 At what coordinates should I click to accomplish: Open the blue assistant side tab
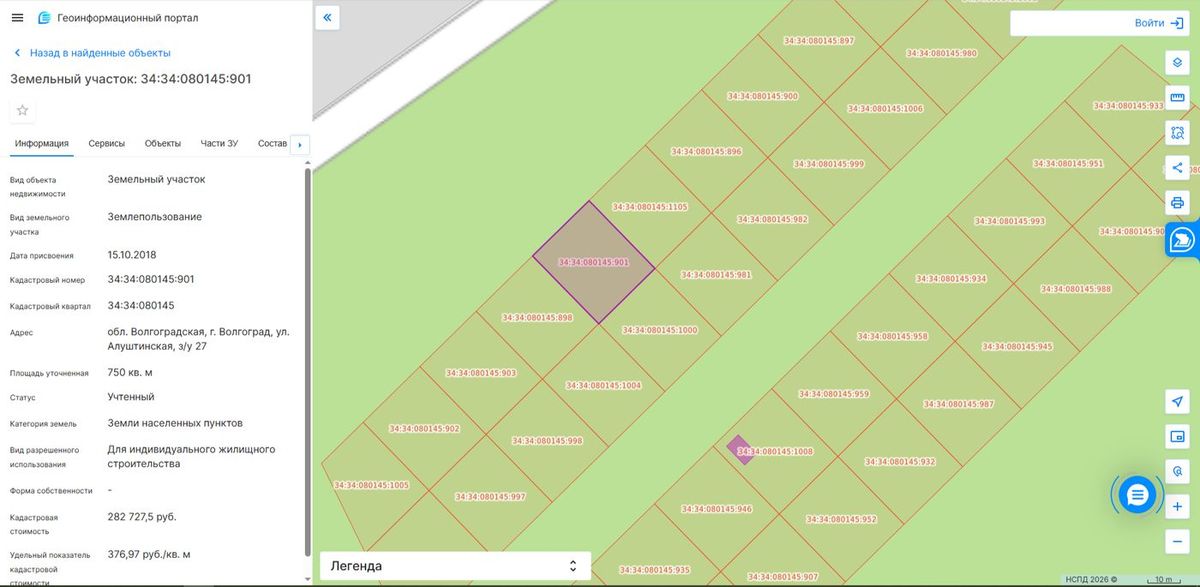[x=1182, y=240]
